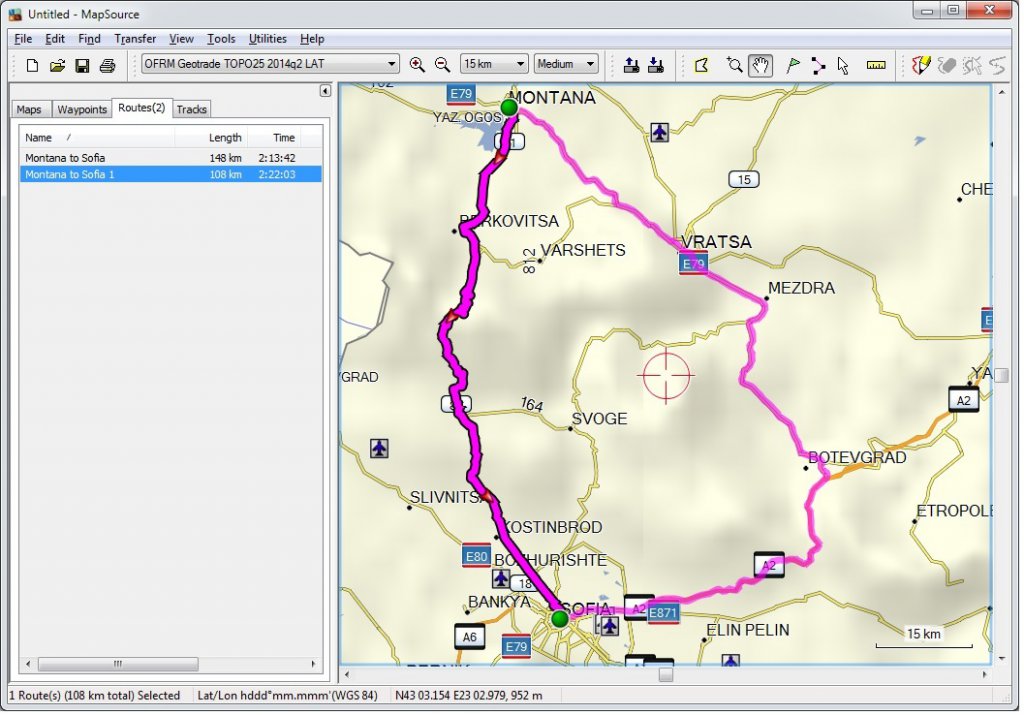Screen dimensions: 1024x715
Task: Create a new file with the New icon
Action: [32, 65]
